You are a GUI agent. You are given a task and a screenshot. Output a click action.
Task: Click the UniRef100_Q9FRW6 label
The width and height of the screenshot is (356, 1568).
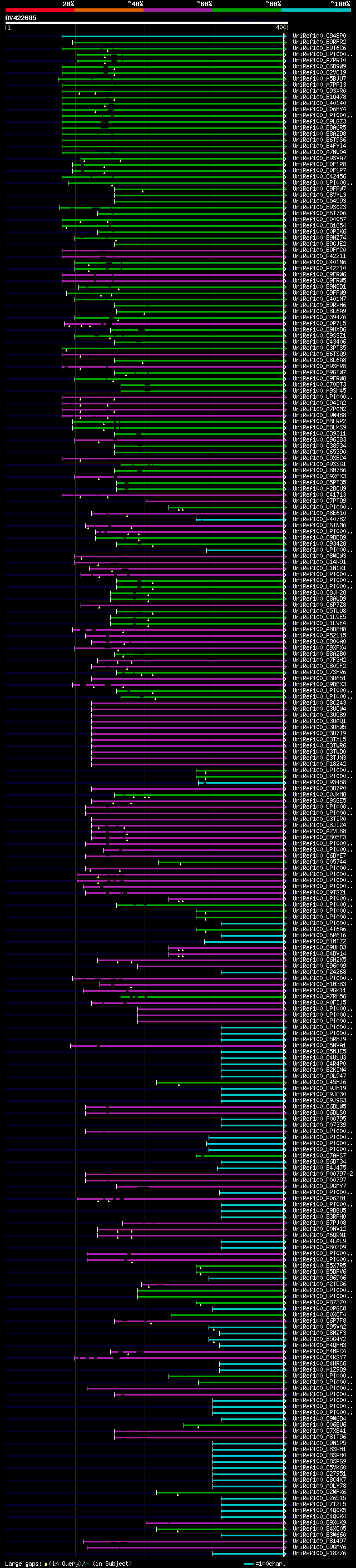(x=319, y=274)
